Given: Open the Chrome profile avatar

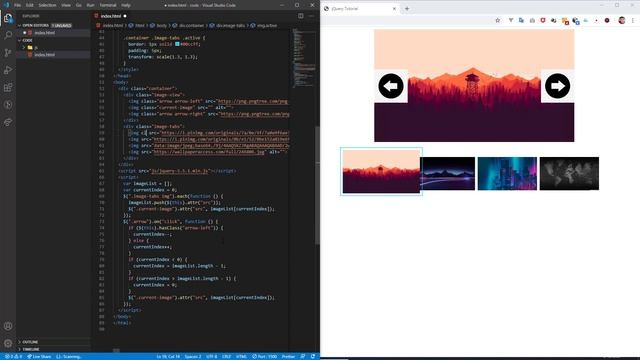Looking at the screenshot, I should tap(622, 20).
